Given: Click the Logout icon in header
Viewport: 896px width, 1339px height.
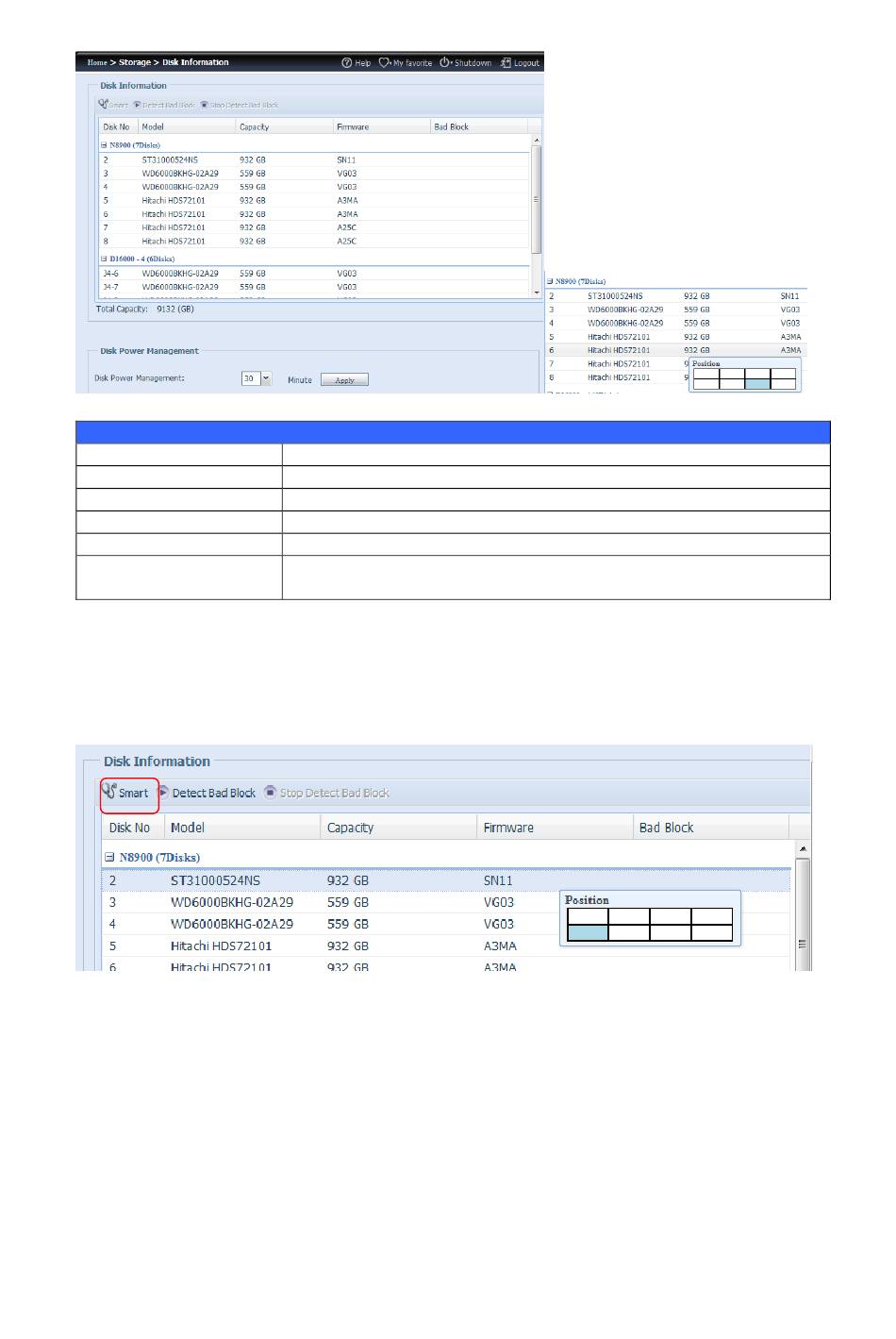Looking at the screenshot, I should point(506,63).
